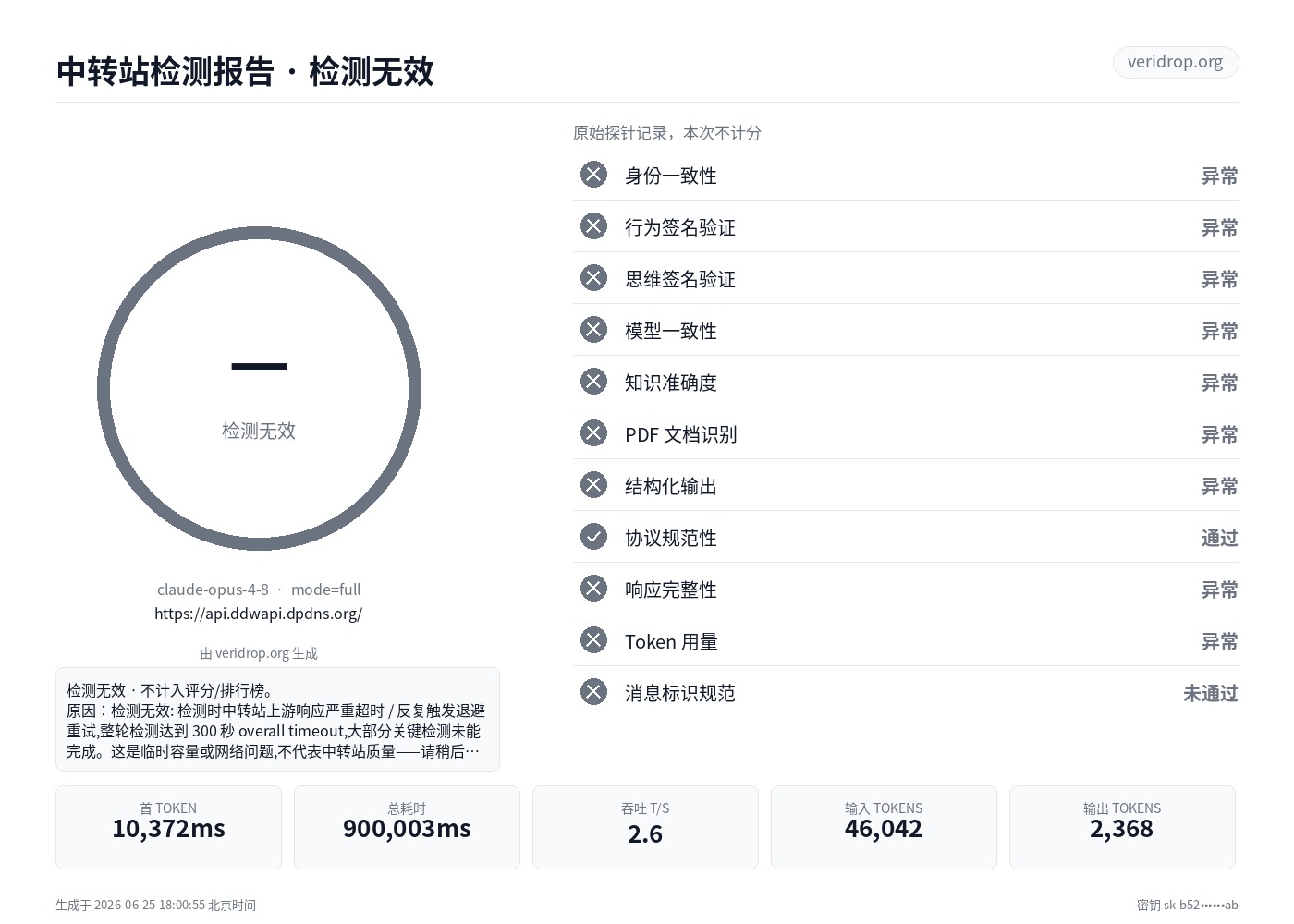Click the X icon beside 结构化输出

tap(593, 485)
